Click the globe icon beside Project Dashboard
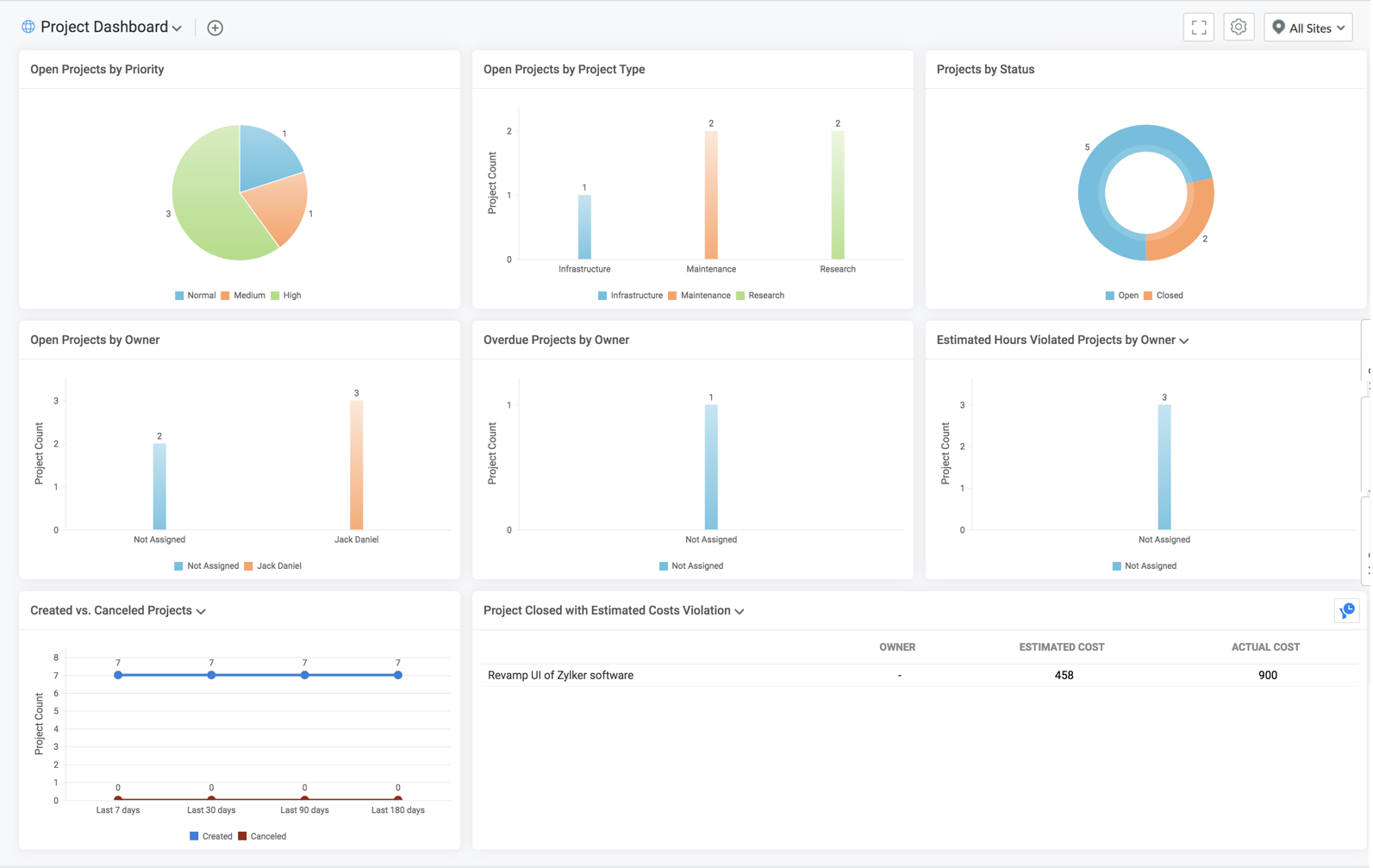Viewport: 1373px width, 868px height. [28, 27]
